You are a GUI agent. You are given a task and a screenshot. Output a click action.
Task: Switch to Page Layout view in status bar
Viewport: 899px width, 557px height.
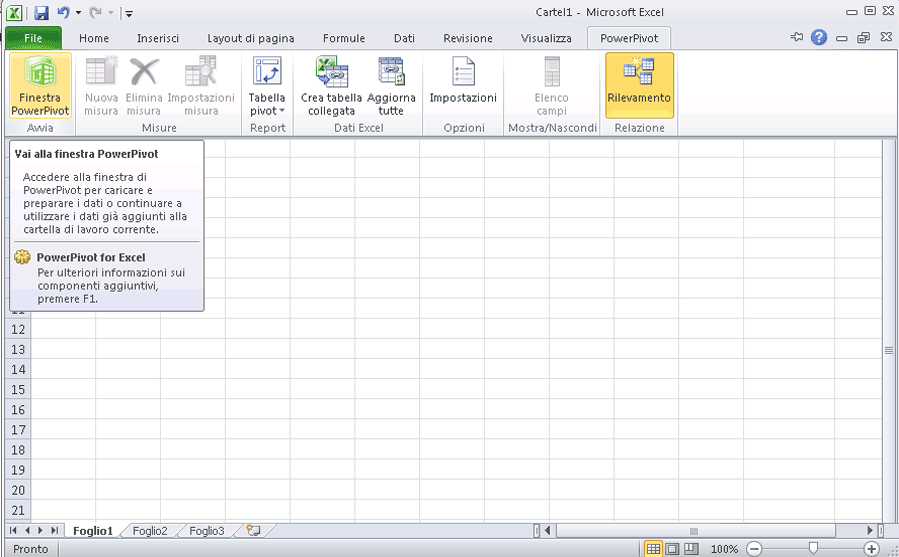[x=672, y=549]
